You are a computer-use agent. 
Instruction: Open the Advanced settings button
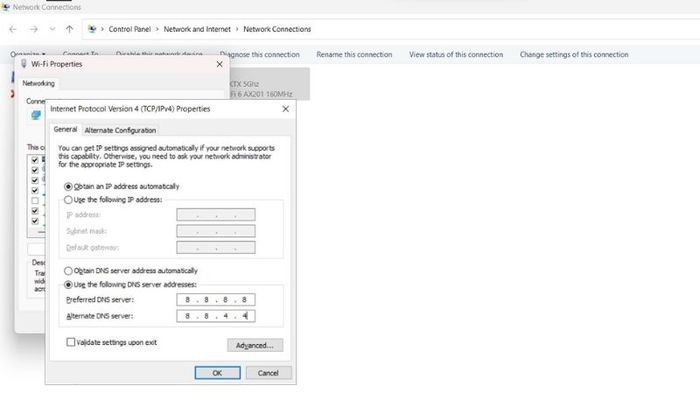pyautogui.click(x=255, y=345)
